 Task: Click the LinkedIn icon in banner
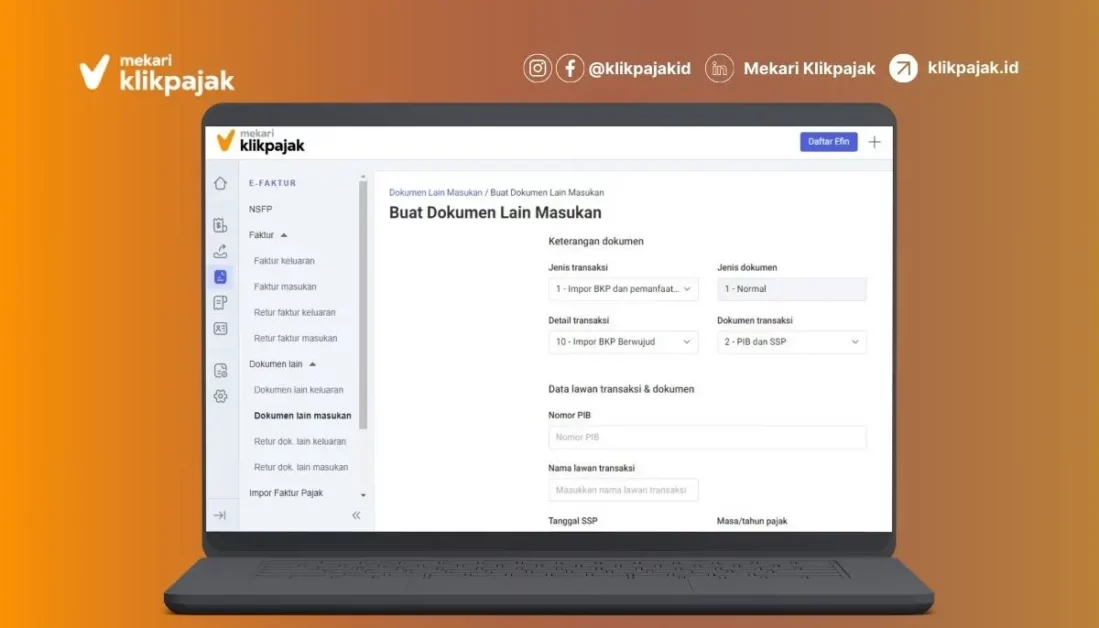tap(719, 69)
